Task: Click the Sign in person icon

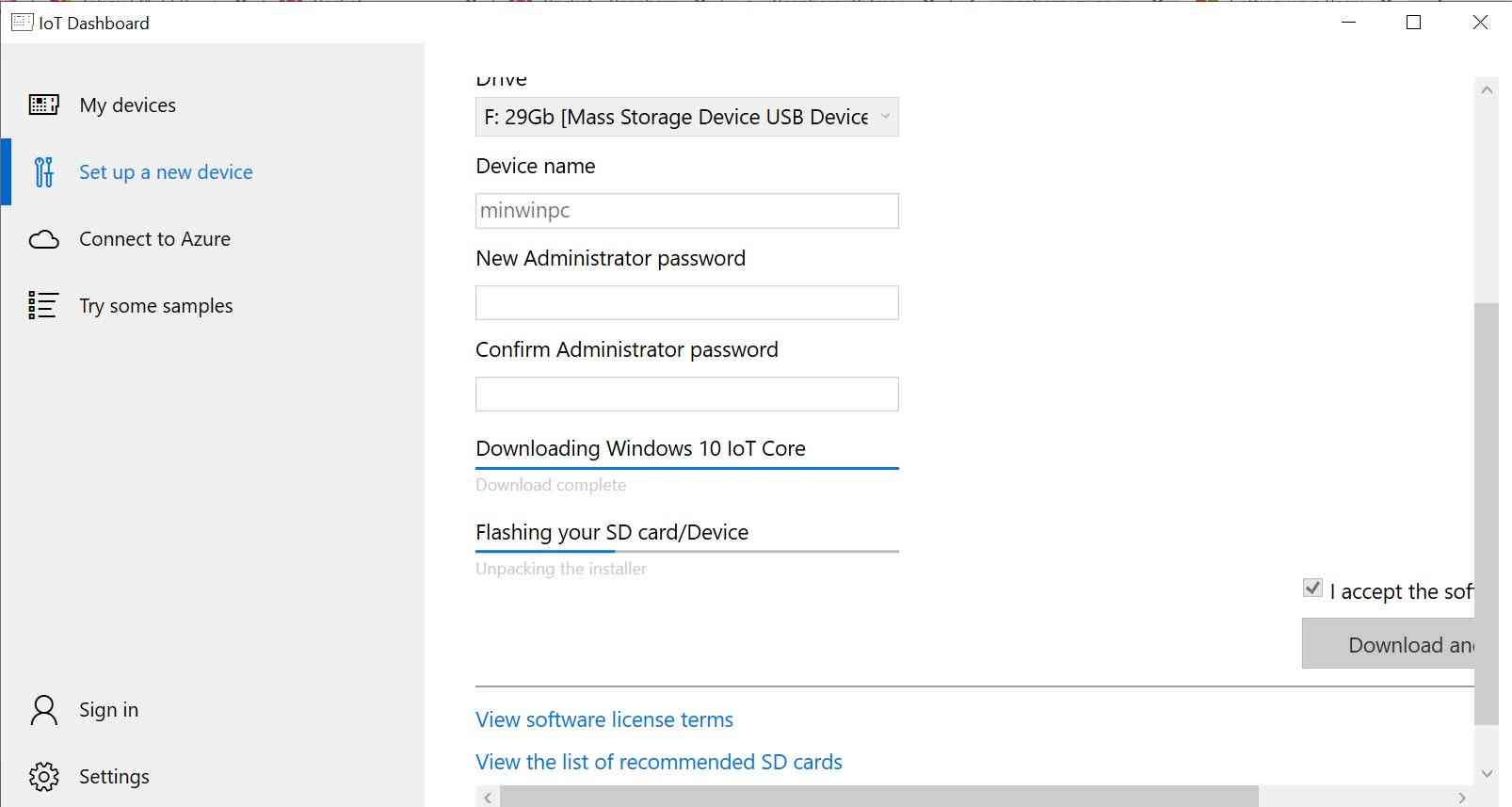Action: coord(44,710)
